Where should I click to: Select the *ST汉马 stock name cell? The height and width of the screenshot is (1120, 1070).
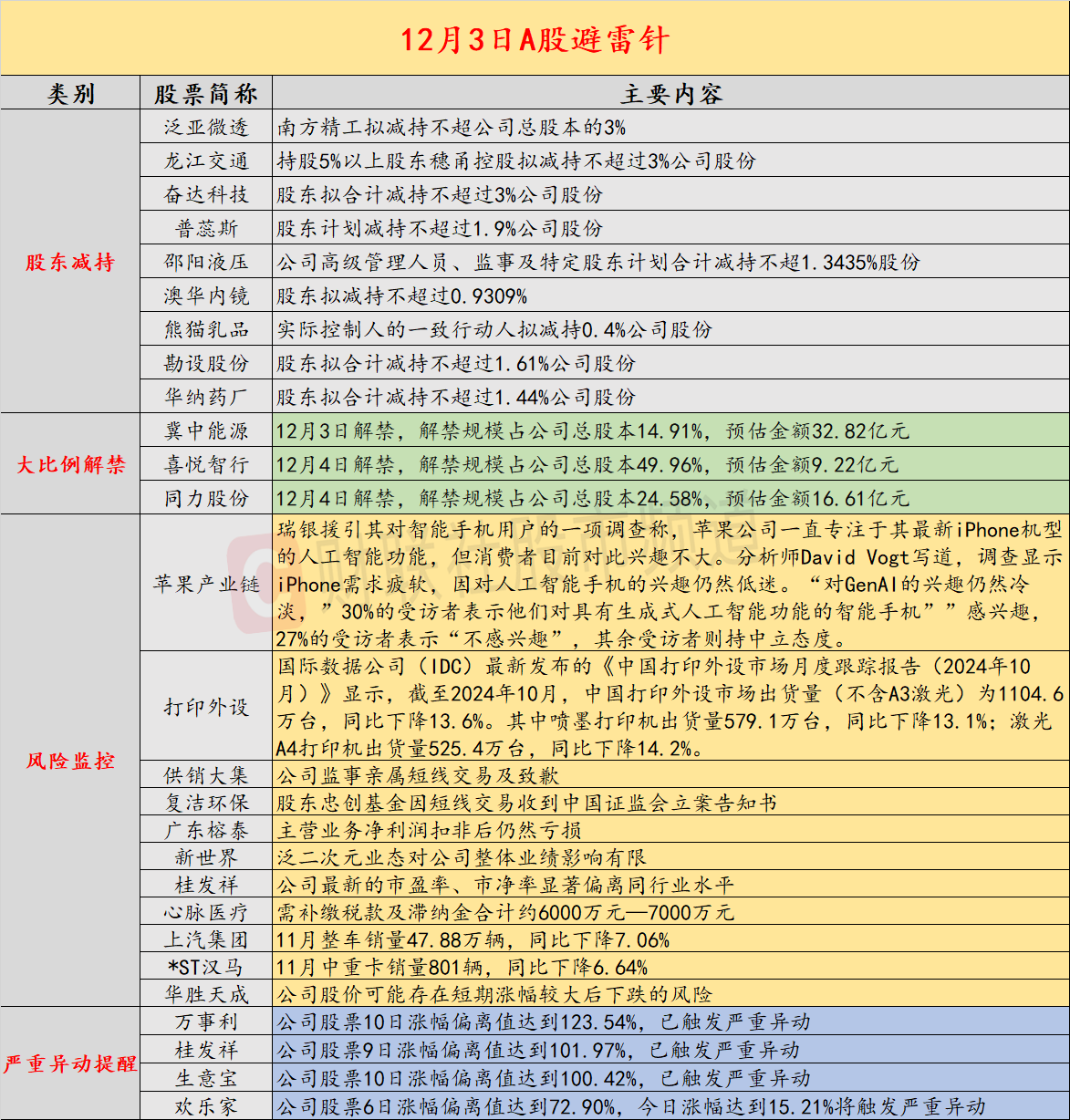(x=206, y=967)
